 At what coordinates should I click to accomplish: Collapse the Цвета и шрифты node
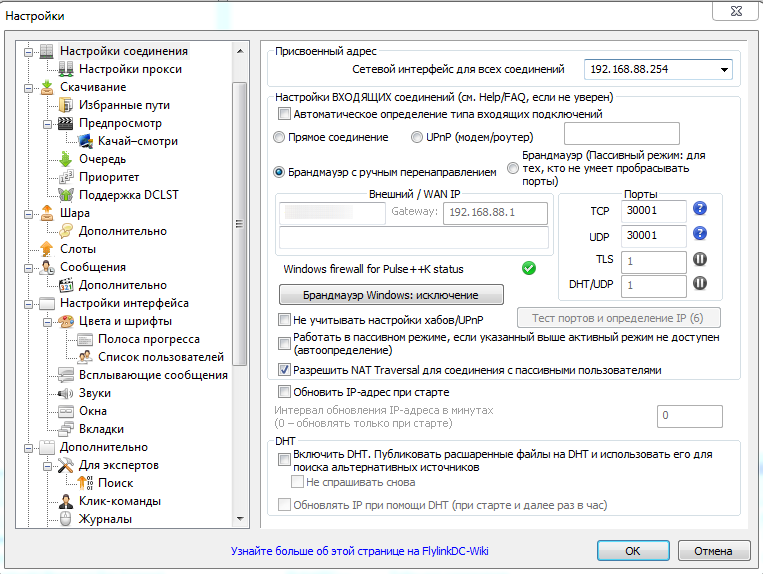point(48,322)
